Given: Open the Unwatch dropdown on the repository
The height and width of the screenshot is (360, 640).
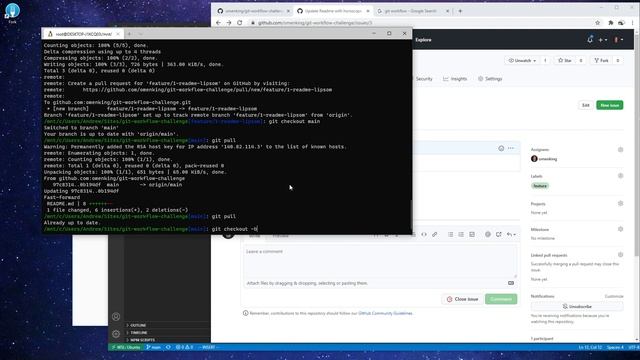Looking at the screenshot, I should [x=522, y=60].
